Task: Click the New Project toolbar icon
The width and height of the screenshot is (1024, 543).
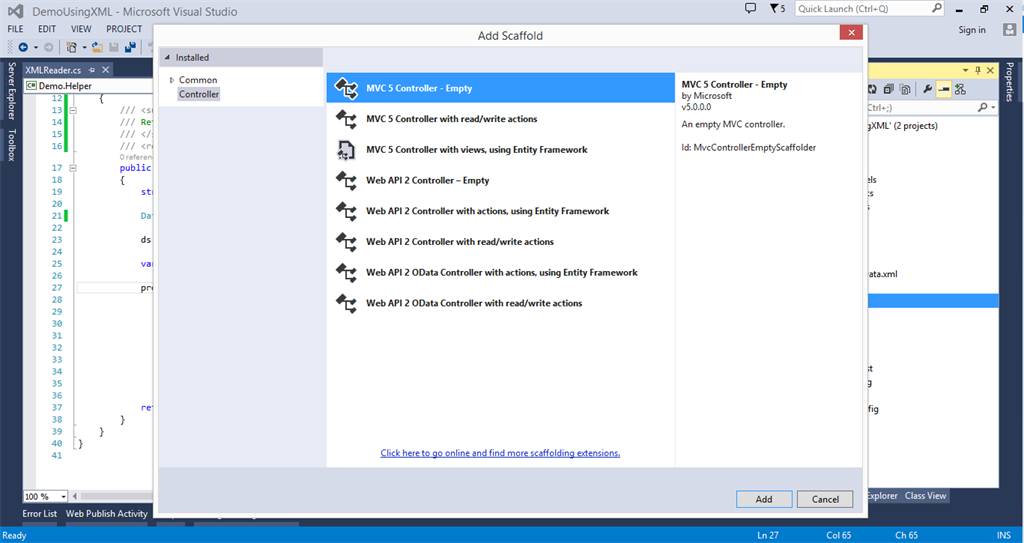Action: 71,47
